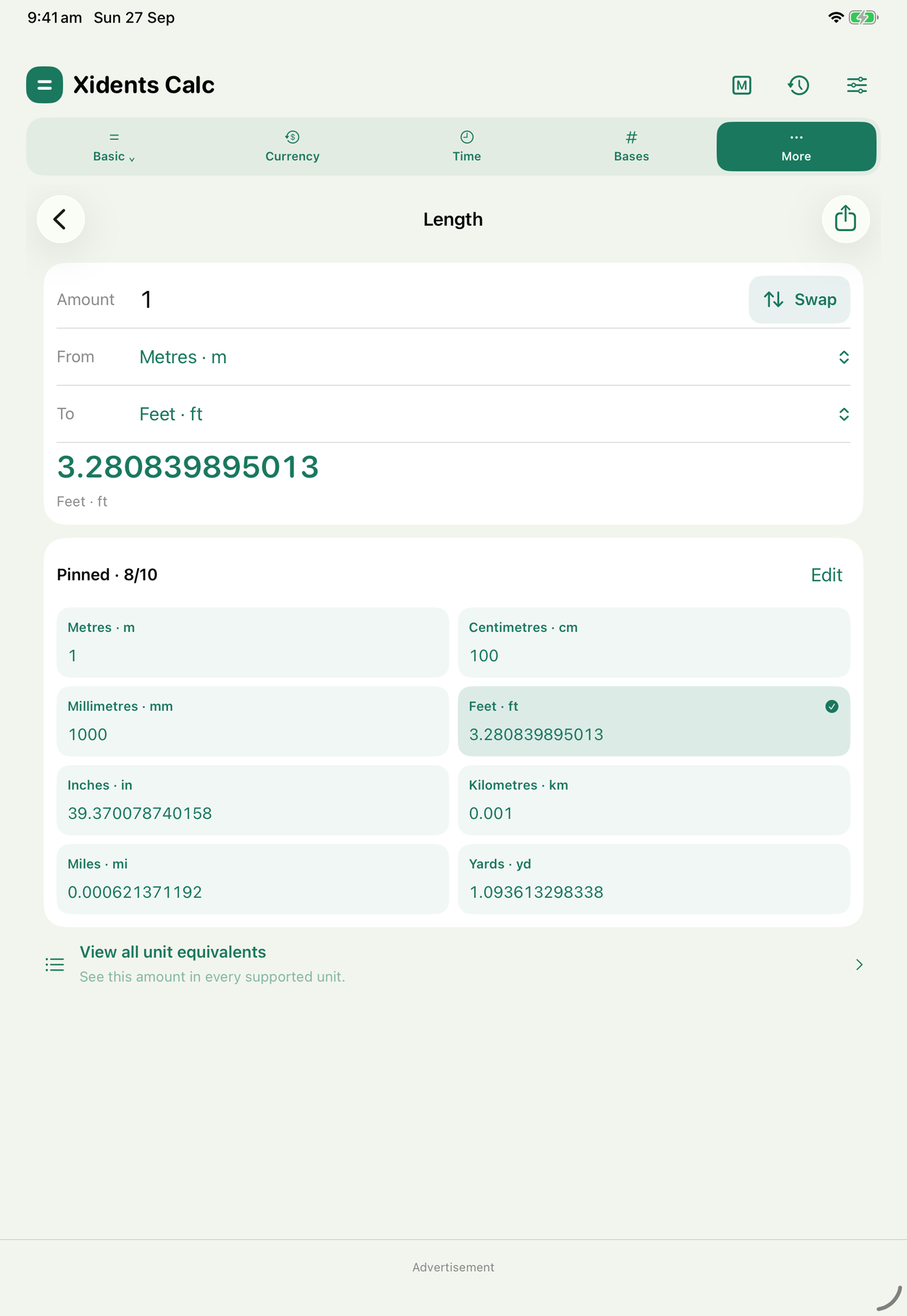Open the To unit picker Feet
907x1316 pixels.
(x=453, y=414)
